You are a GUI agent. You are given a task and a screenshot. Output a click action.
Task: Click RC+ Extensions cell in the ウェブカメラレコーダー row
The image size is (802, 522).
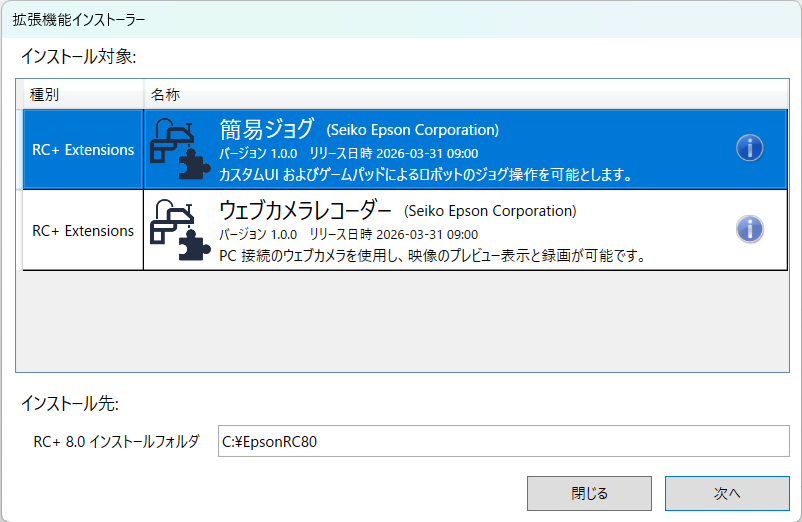[x=83, y=230]
